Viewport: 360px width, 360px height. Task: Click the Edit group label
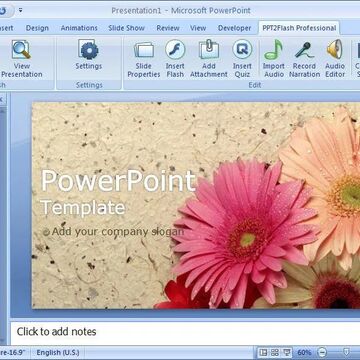coord(255,85)
